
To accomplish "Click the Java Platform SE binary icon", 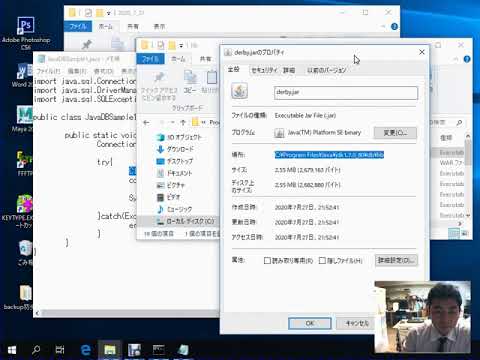I will click(279, 133).
